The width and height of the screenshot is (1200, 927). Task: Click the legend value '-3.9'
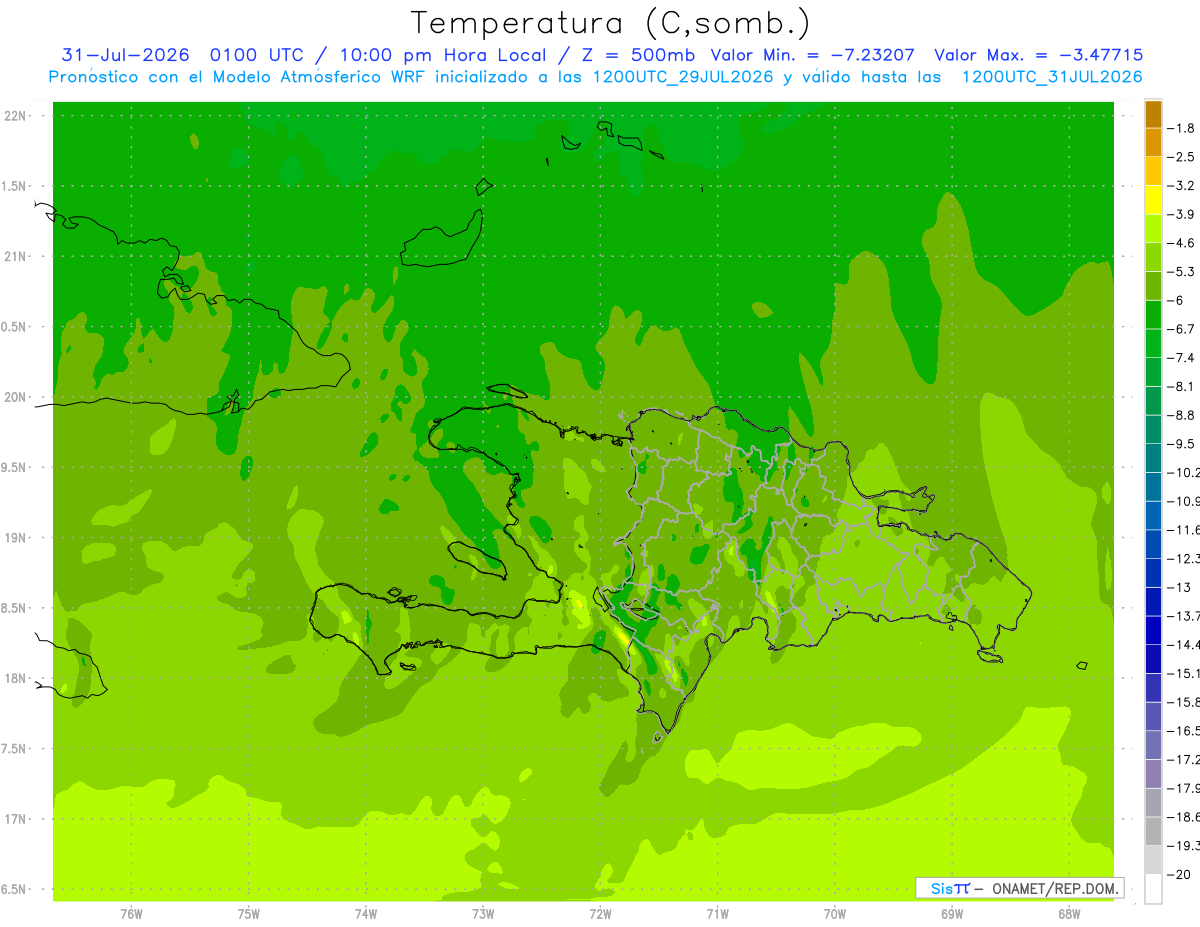click(x=1181, y=214)
